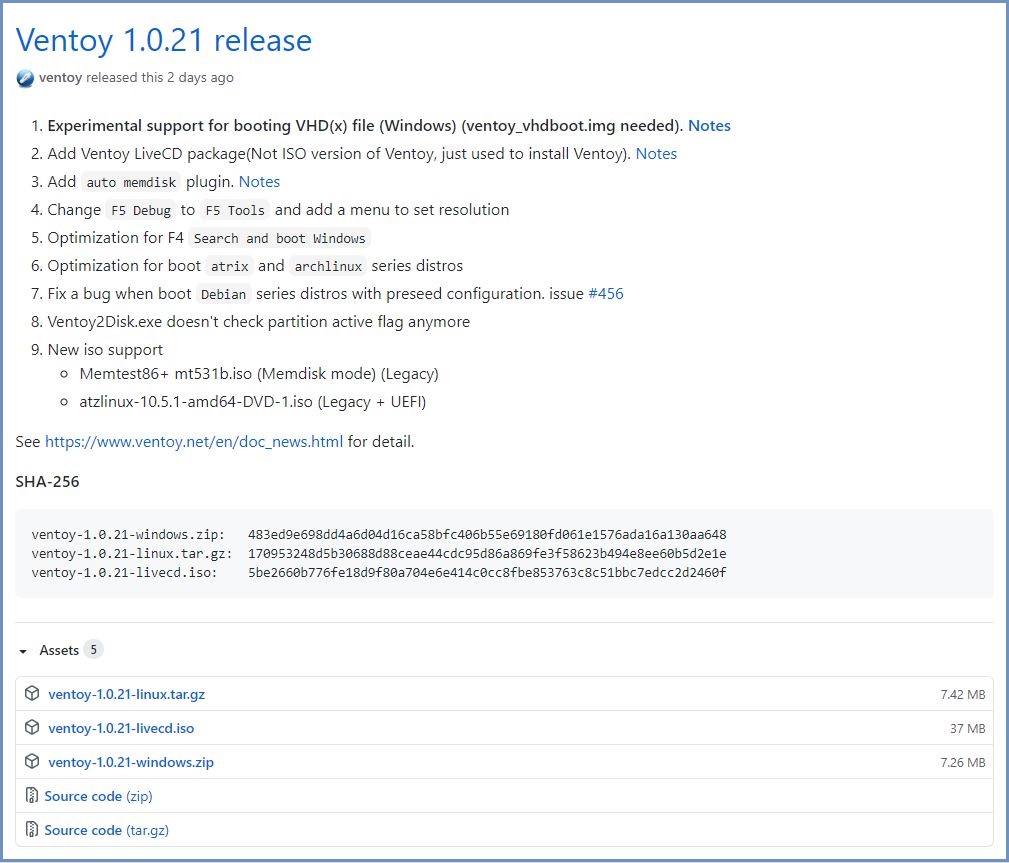
Task: Visit the ventoy.net doc_news.html link
Action: tap(194, 442)
